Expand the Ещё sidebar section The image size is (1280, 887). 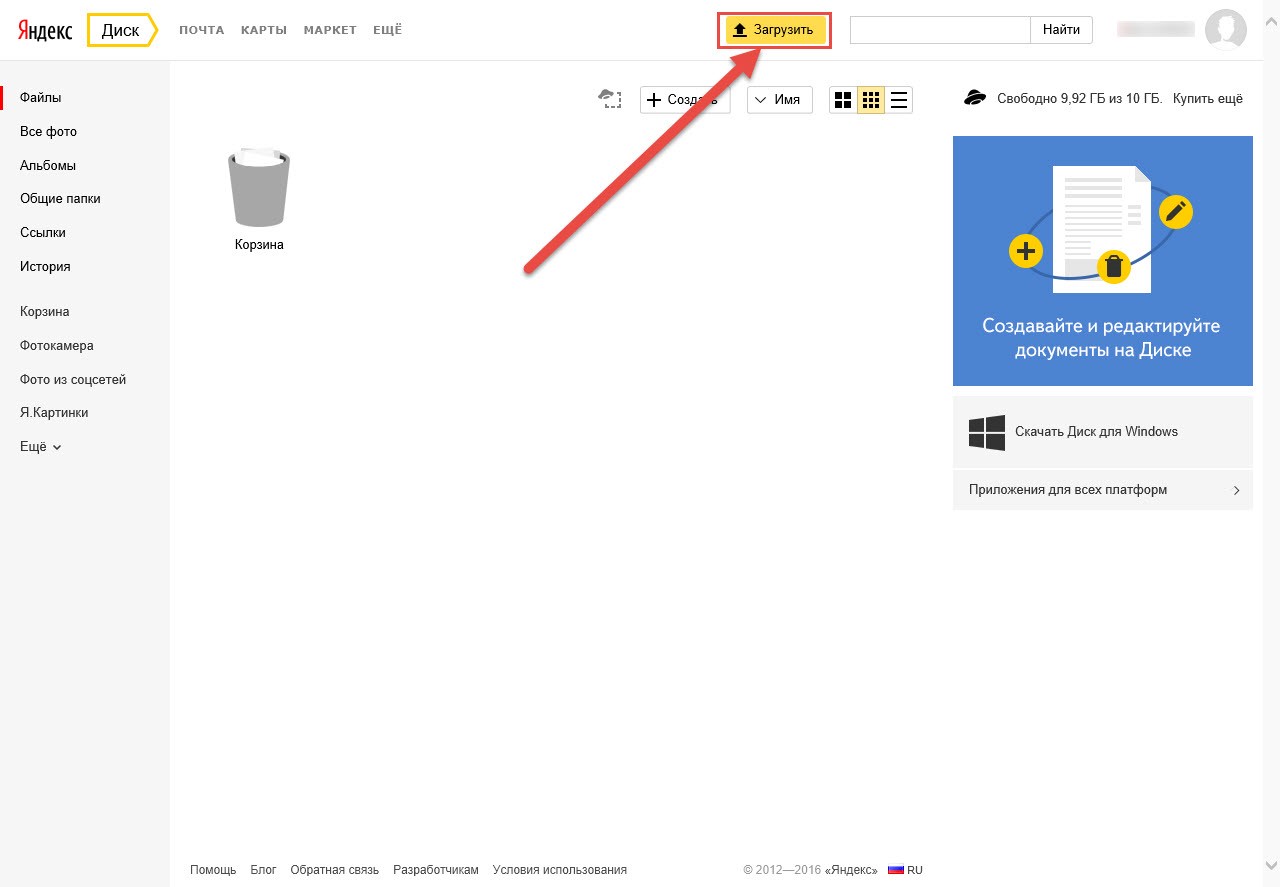(40, 447)
